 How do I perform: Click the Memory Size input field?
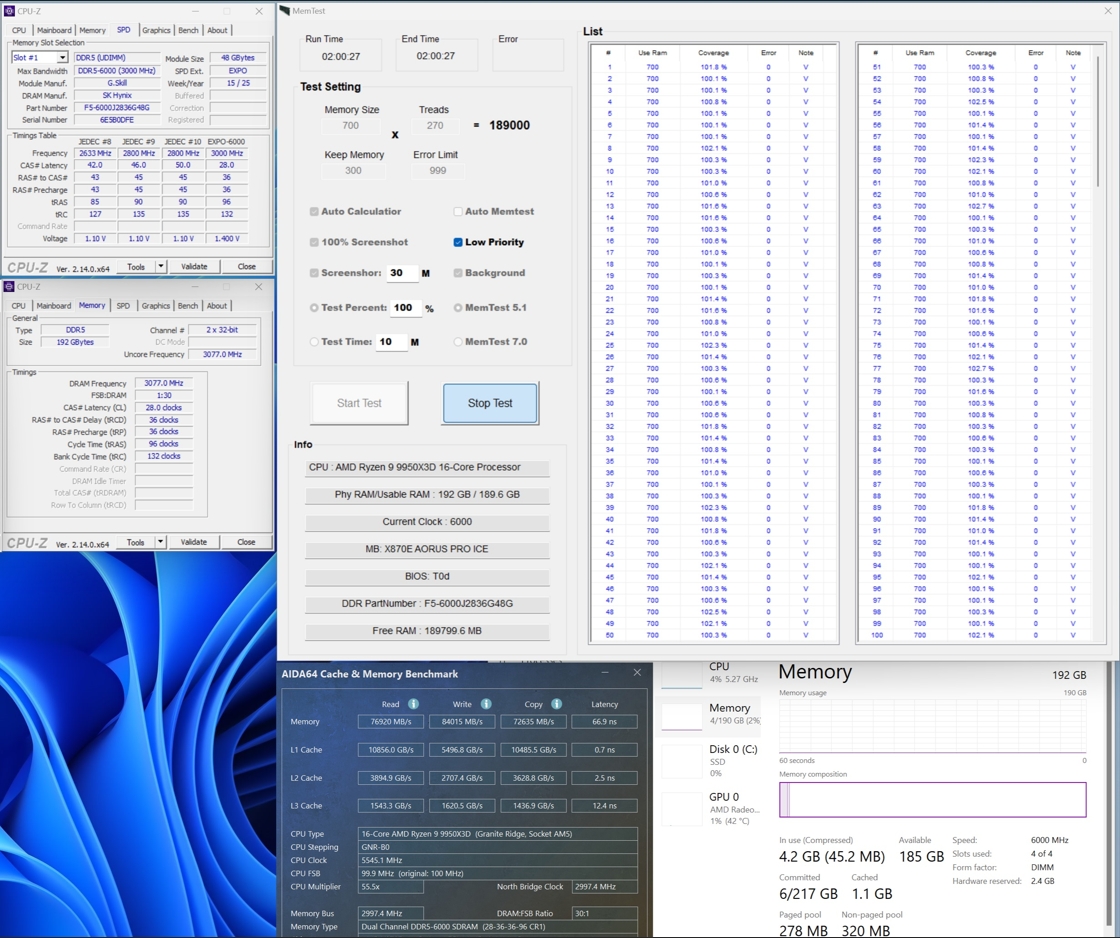(x=351, y=126)
